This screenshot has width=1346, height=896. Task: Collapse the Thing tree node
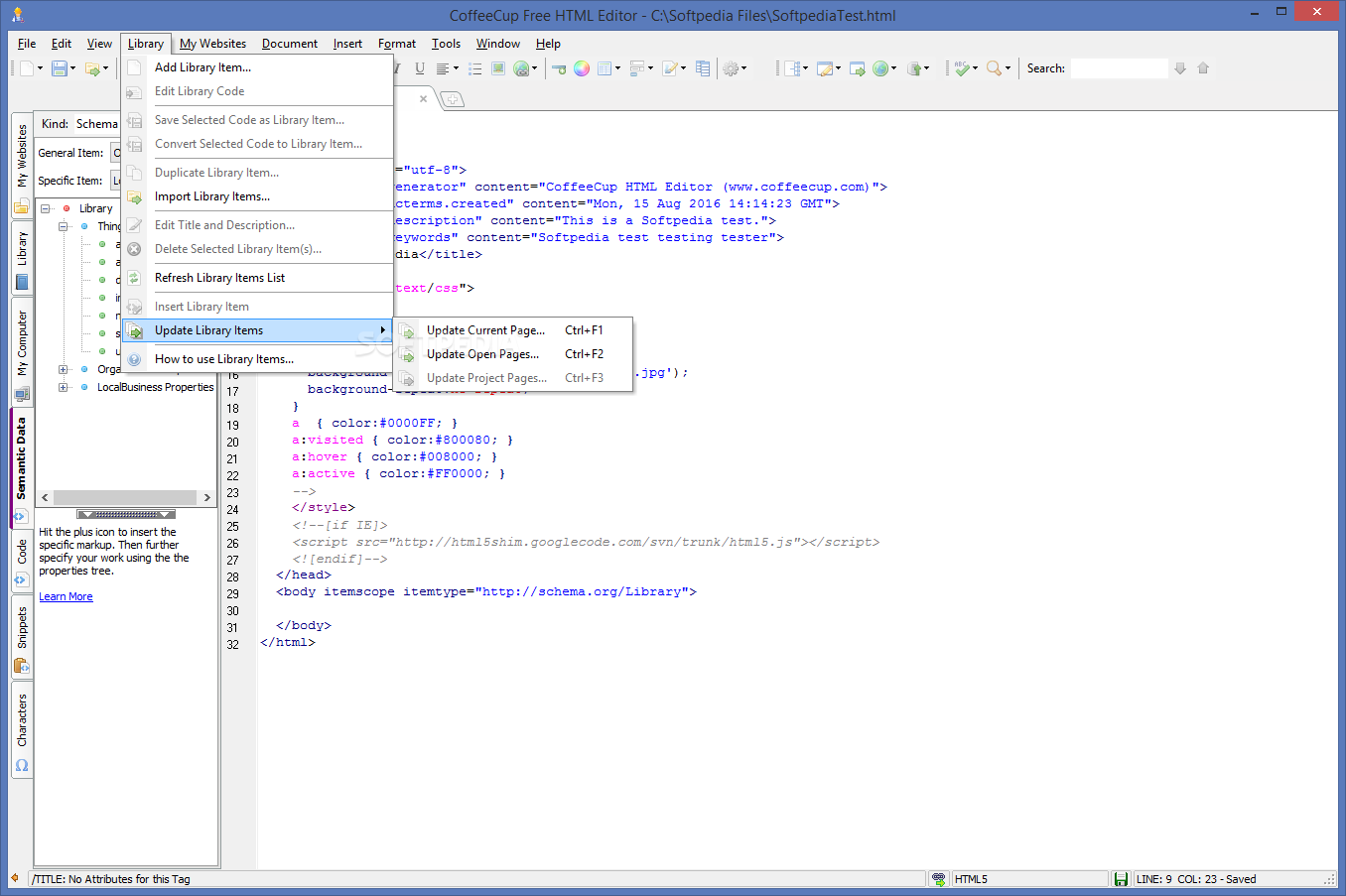64,226
